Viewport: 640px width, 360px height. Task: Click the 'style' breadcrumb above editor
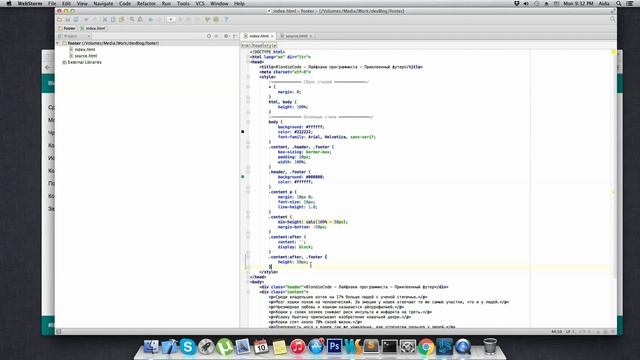coord(270,45)
